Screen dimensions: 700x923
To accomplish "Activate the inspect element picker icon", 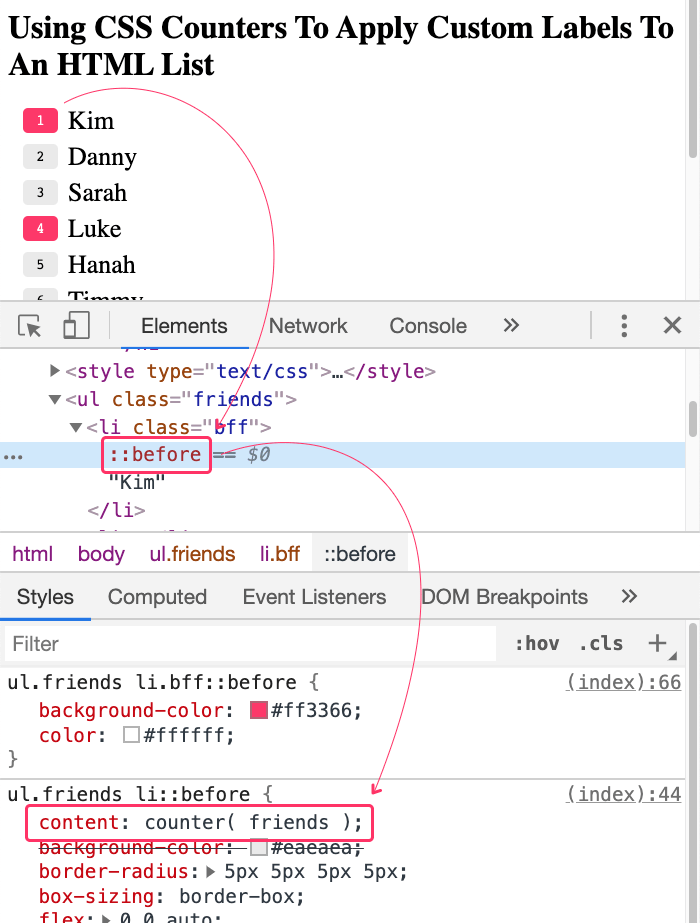I will (29, 326).
